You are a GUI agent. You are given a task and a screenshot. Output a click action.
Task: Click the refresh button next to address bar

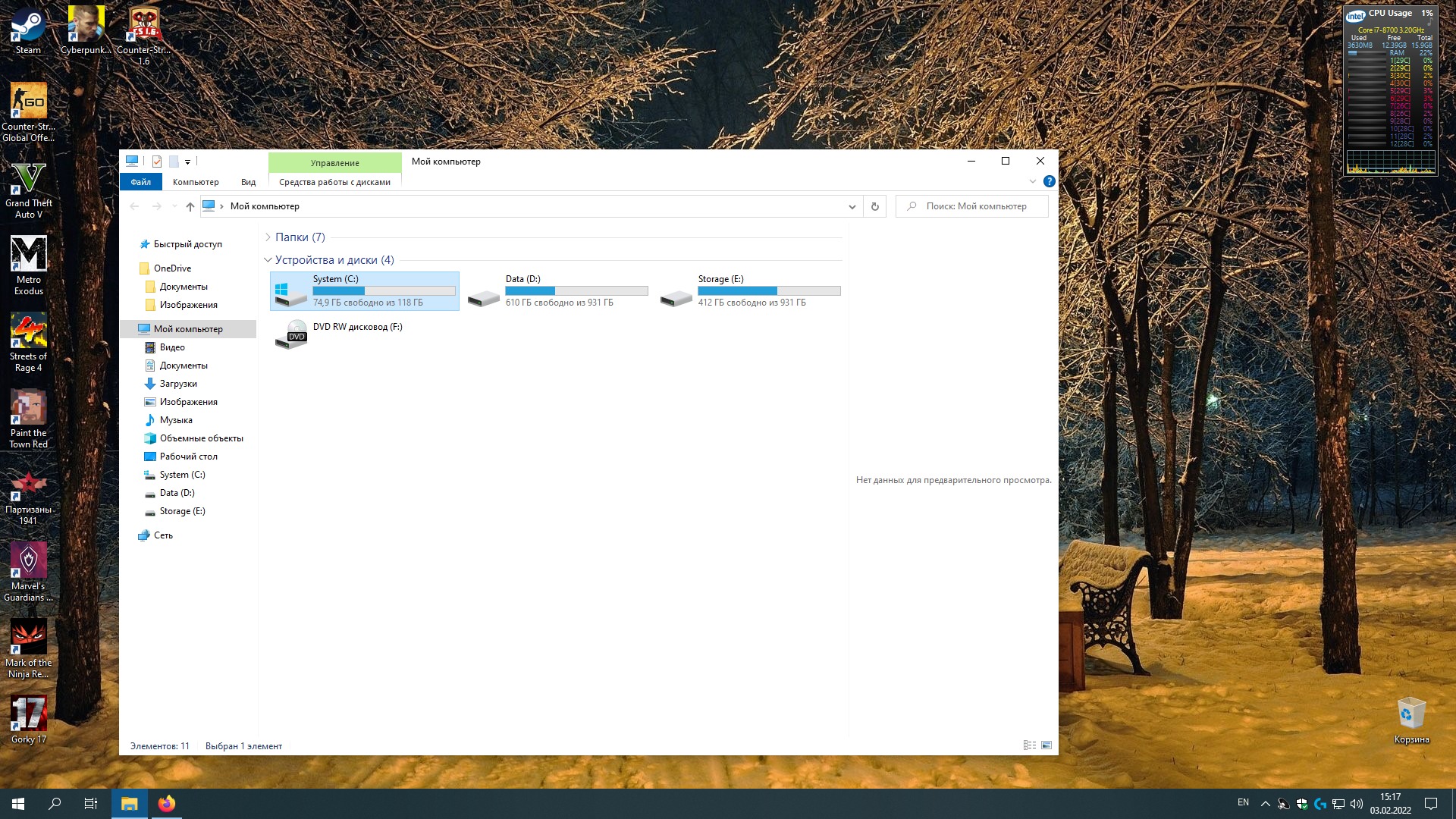click(x=874, y=206)
